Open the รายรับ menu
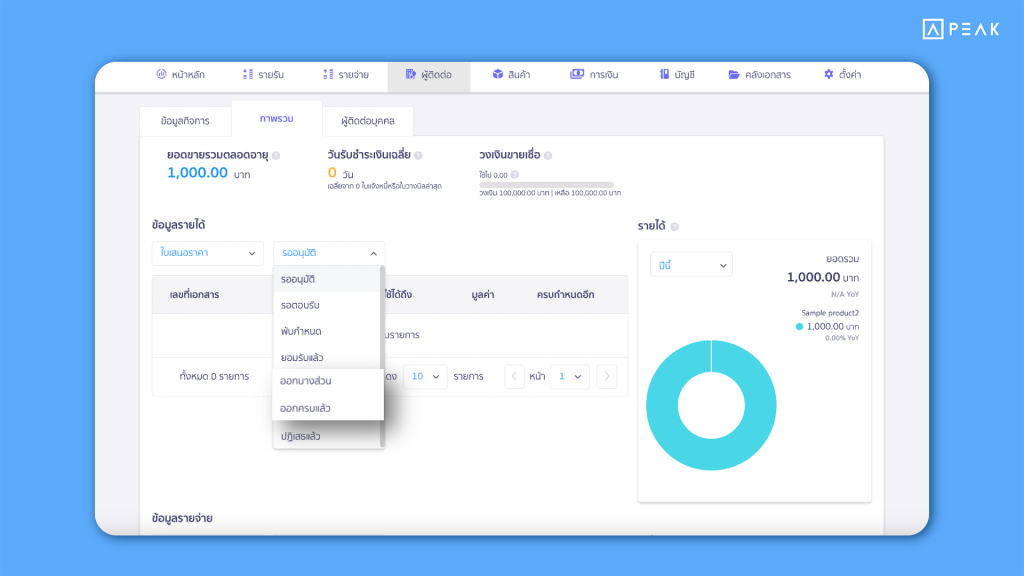This screenshot has width=1024, height=576. pos(263,74)
